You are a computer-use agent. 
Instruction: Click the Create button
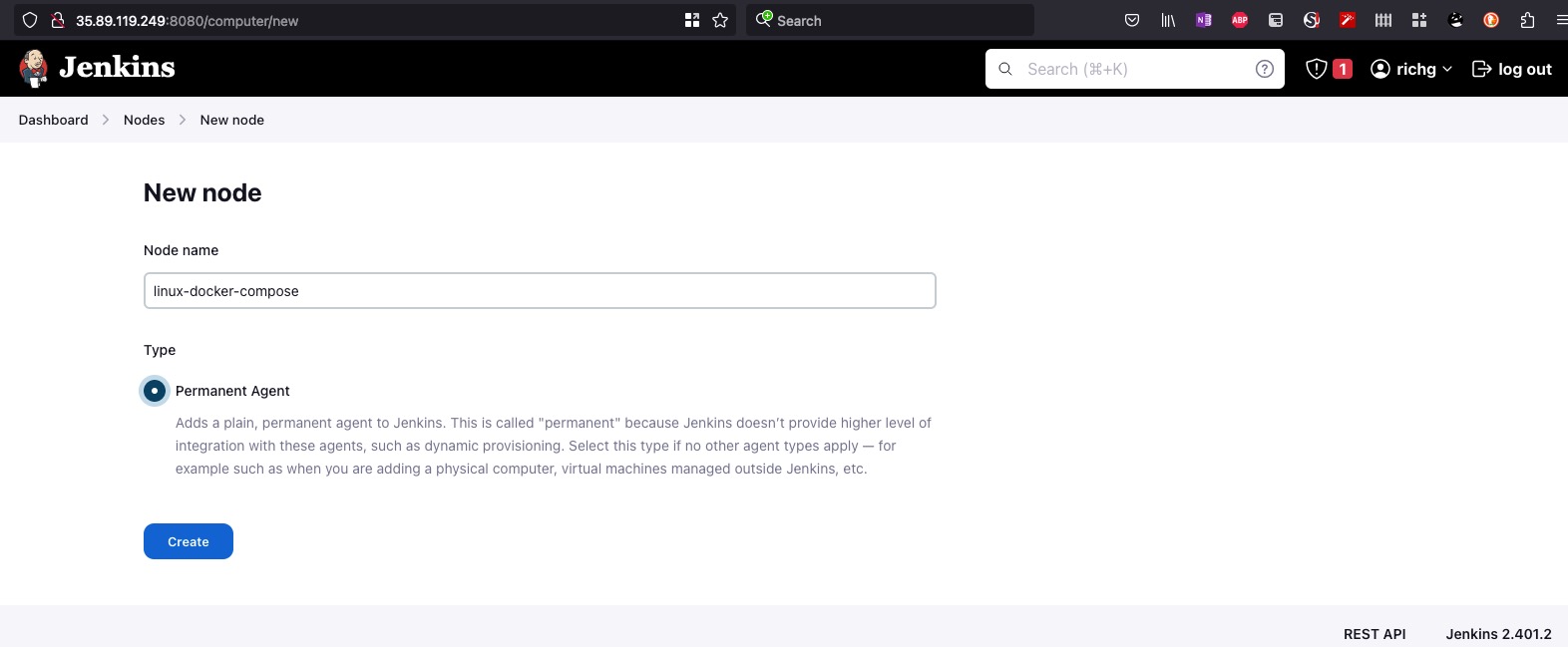click(189, 541)
